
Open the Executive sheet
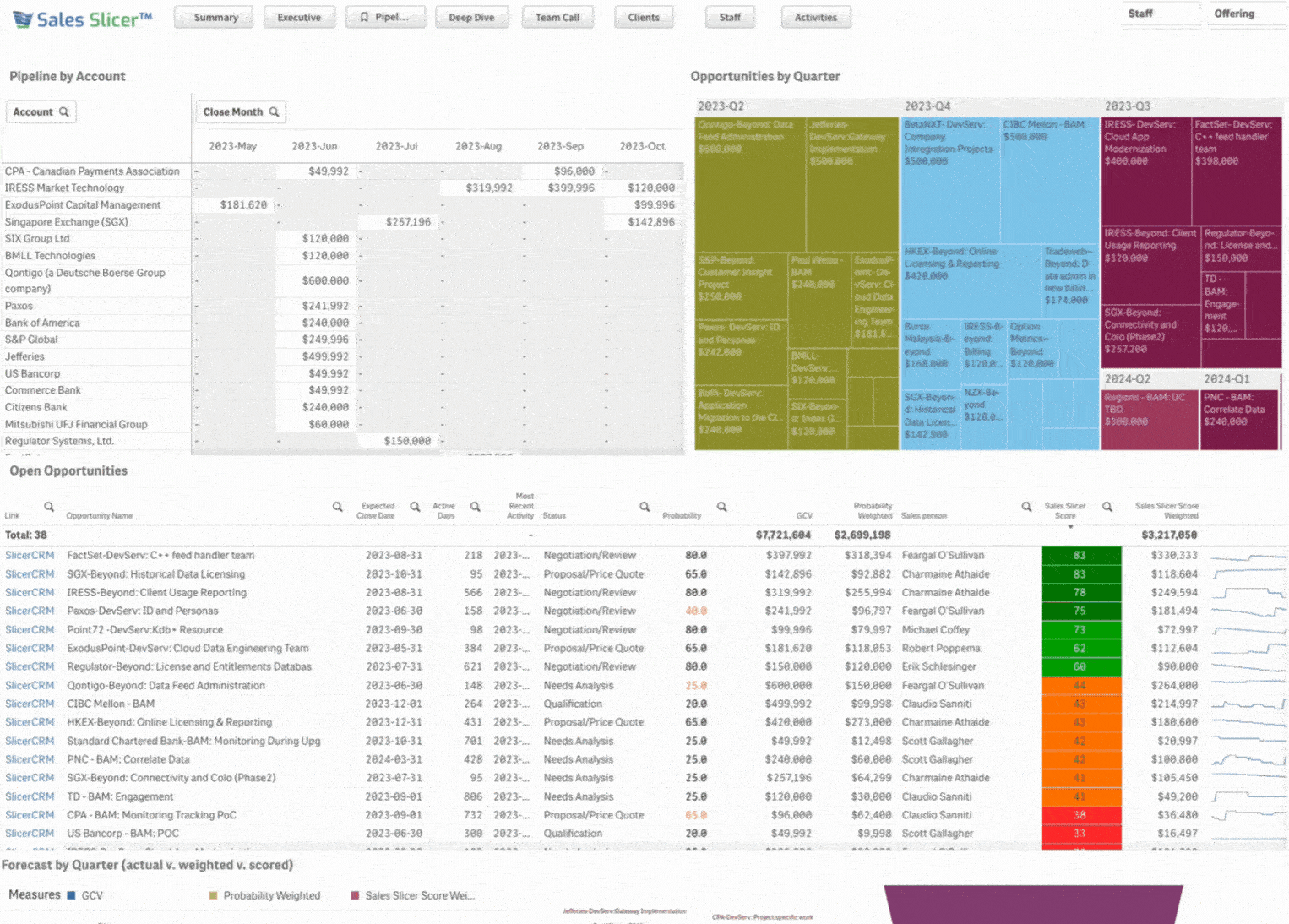tap(299, 17)
